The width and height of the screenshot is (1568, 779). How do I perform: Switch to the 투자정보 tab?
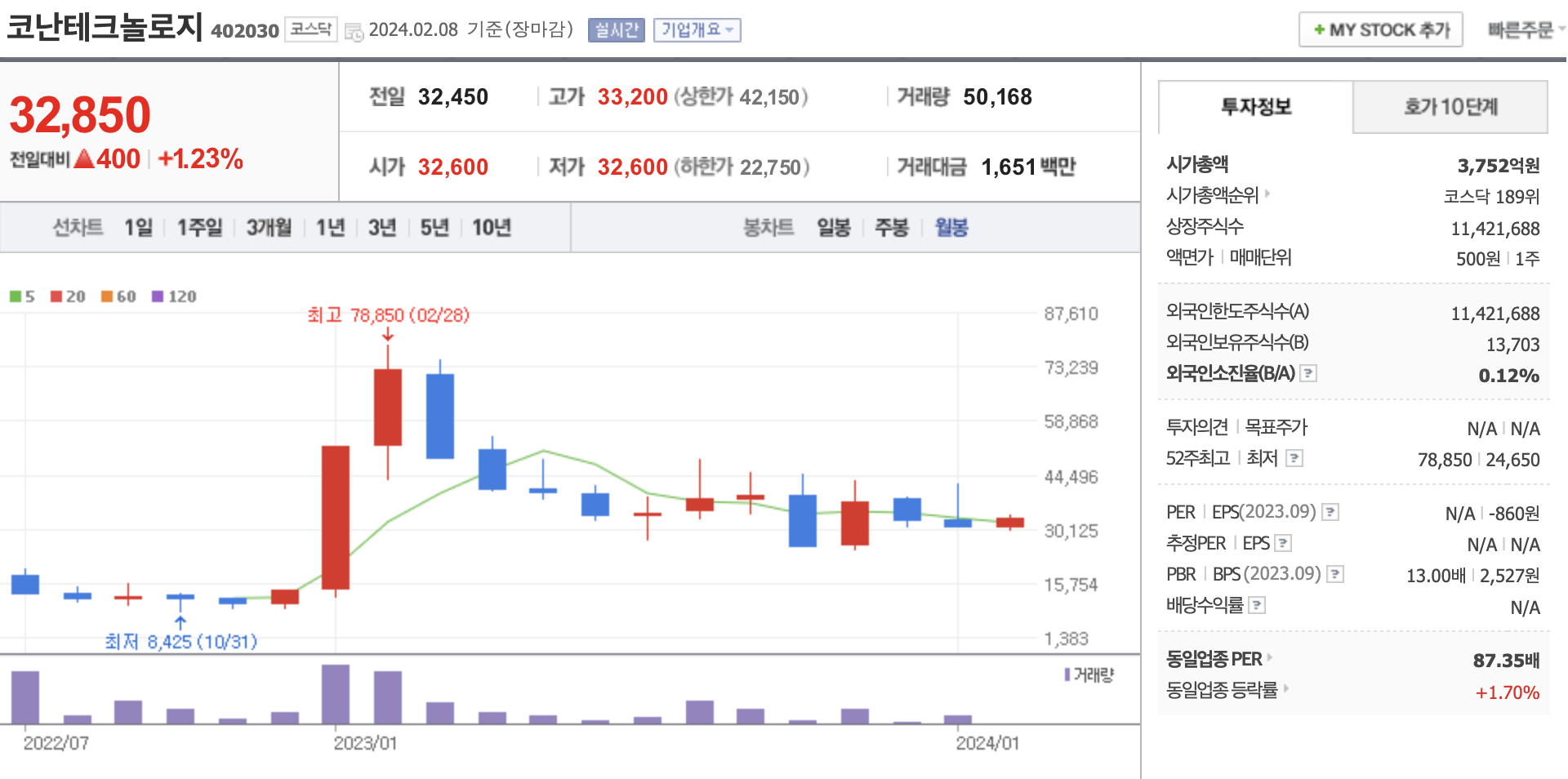point(1256,107)
